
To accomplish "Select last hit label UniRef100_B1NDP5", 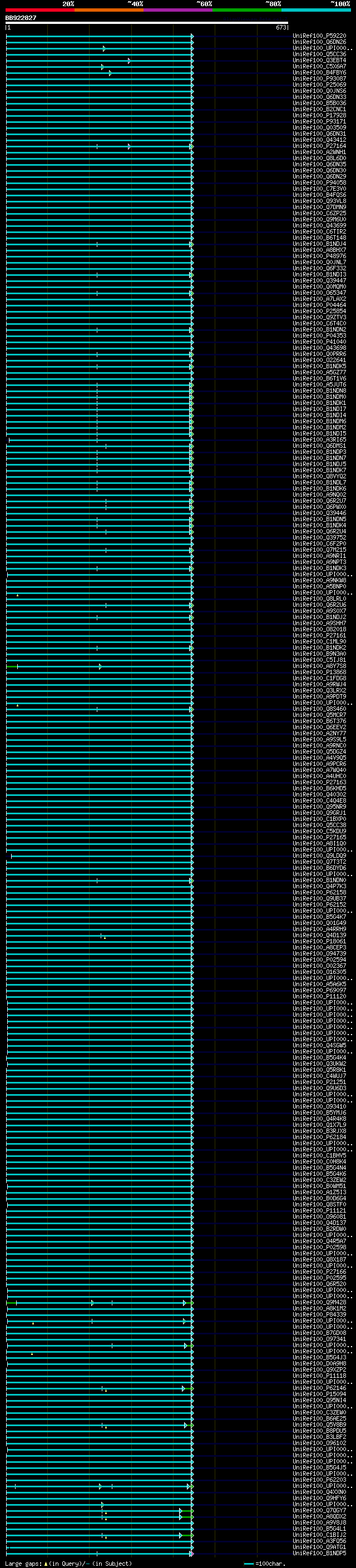I will coord(319,1553).
